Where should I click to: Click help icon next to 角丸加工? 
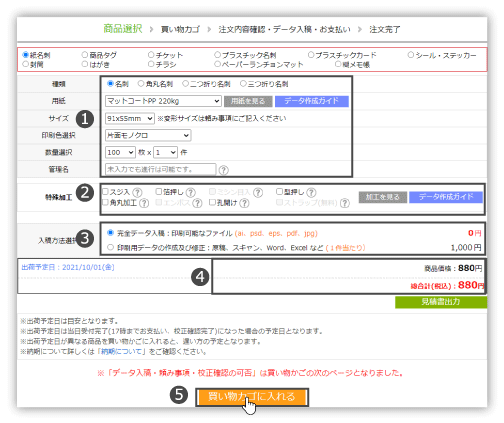coord(144,203)
